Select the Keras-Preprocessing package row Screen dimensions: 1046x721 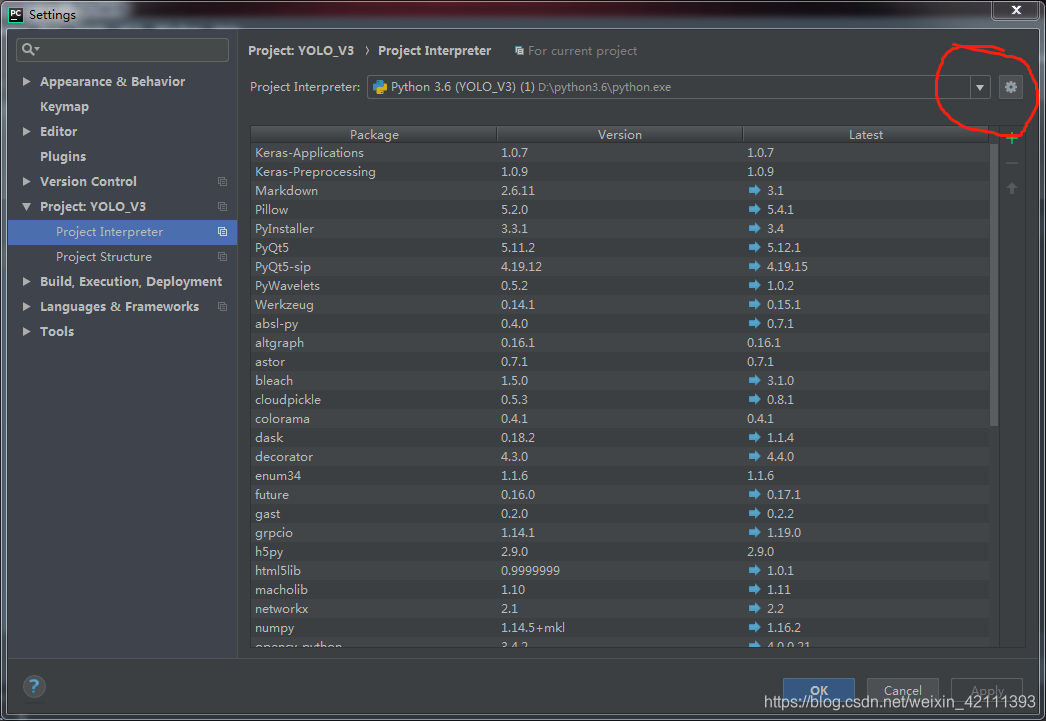(x=620, y=171)
